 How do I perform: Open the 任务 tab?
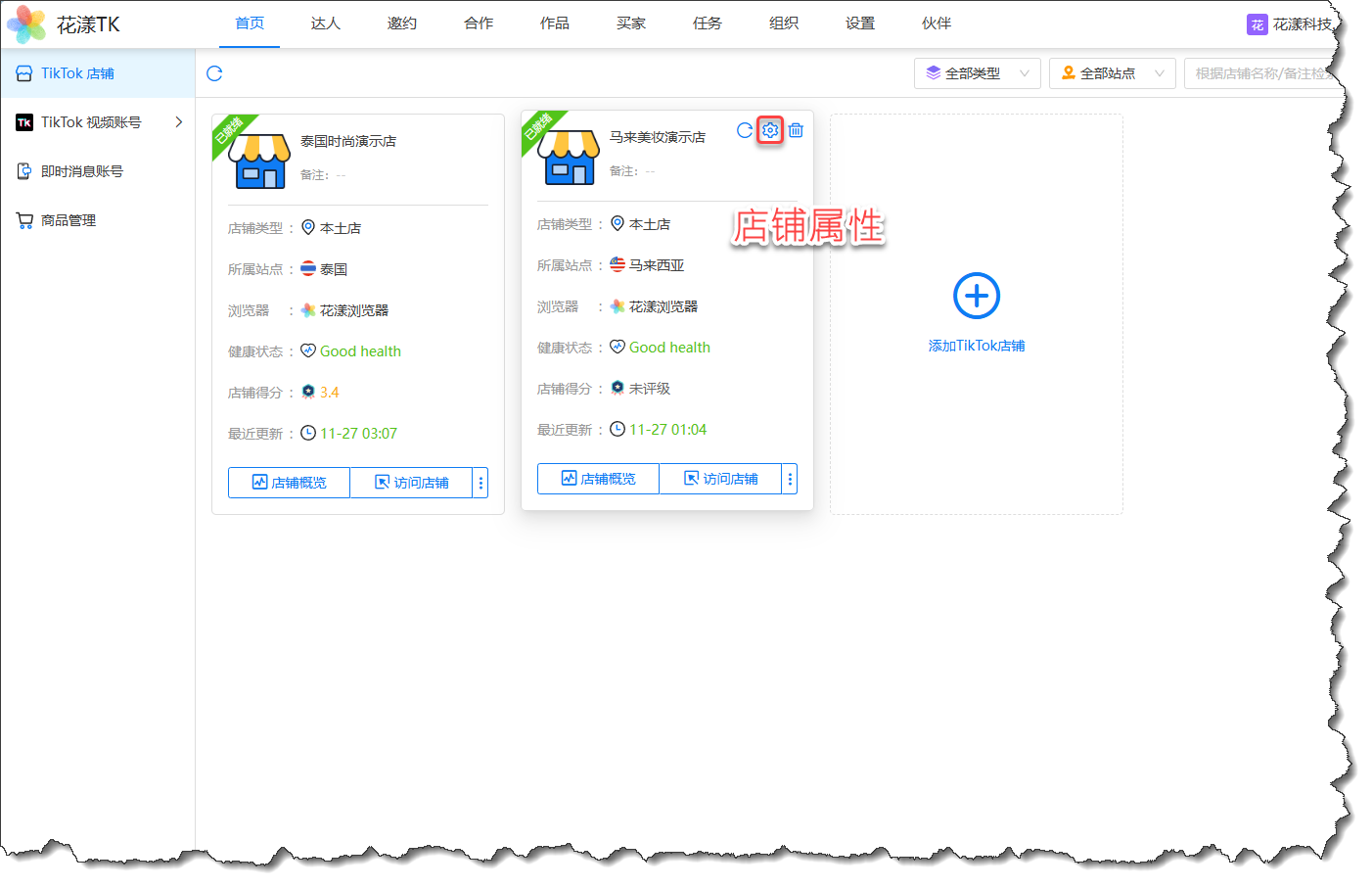tap(708, 23)
